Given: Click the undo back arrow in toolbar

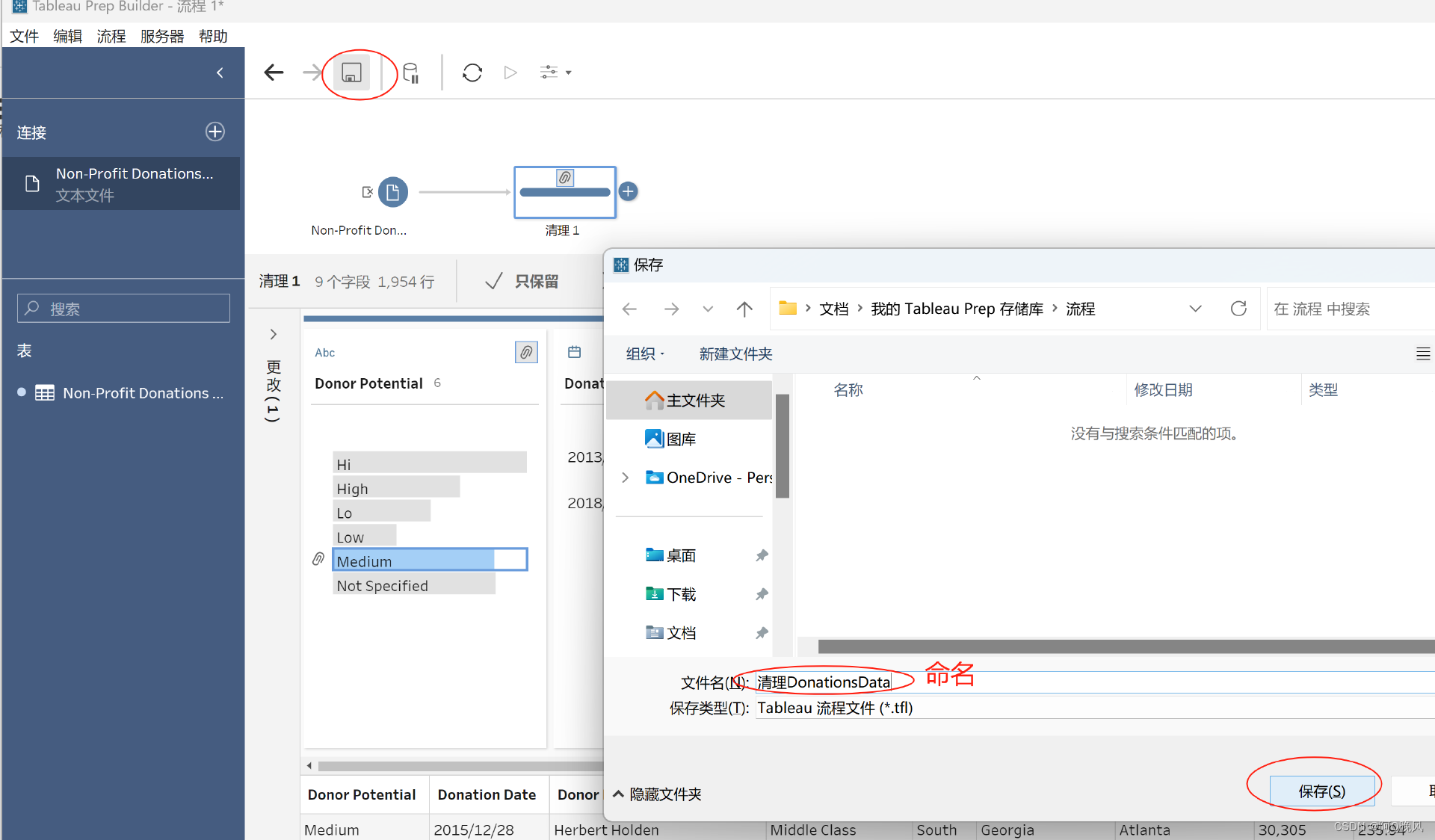Looking at the screenshot, I should (x=274, y=72).
